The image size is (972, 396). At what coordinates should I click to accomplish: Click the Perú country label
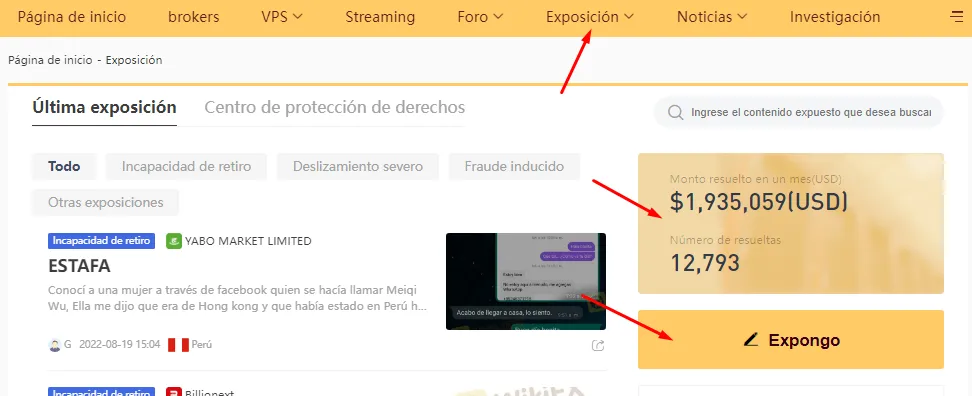(x=202, y=345)
